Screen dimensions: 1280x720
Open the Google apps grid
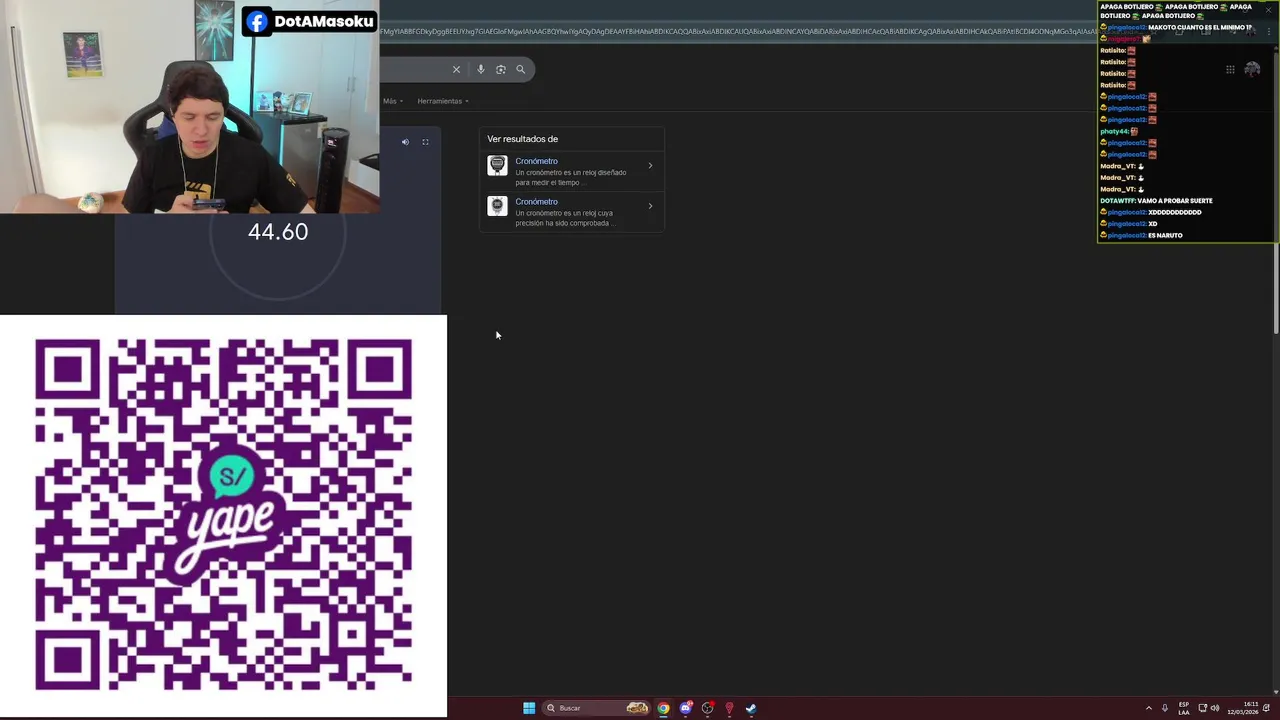pyautogui.click(x=1230, y=69)
